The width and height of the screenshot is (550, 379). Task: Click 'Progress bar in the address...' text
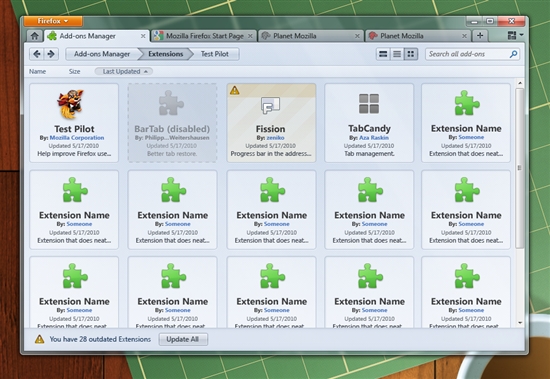point(270,154)
